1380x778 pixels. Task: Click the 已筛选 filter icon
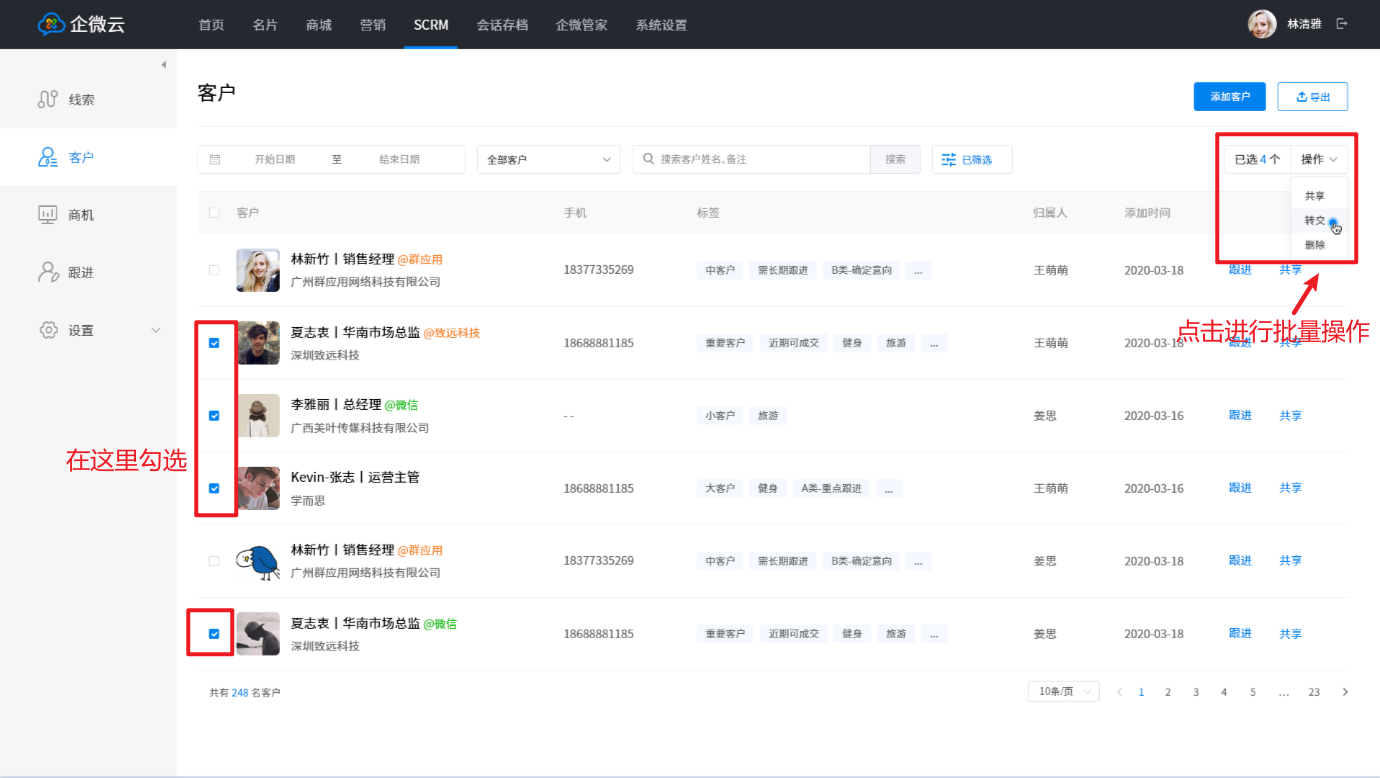(x=949, y=159)
